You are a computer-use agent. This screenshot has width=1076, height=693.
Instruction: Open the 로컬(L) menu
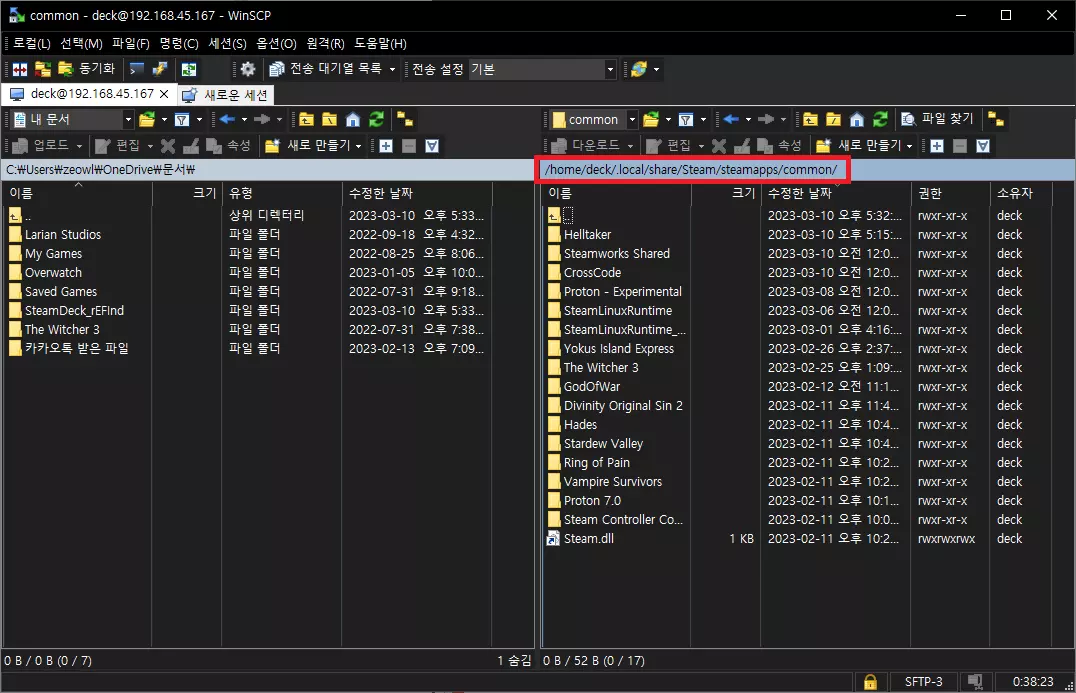[x=32, y=43]
